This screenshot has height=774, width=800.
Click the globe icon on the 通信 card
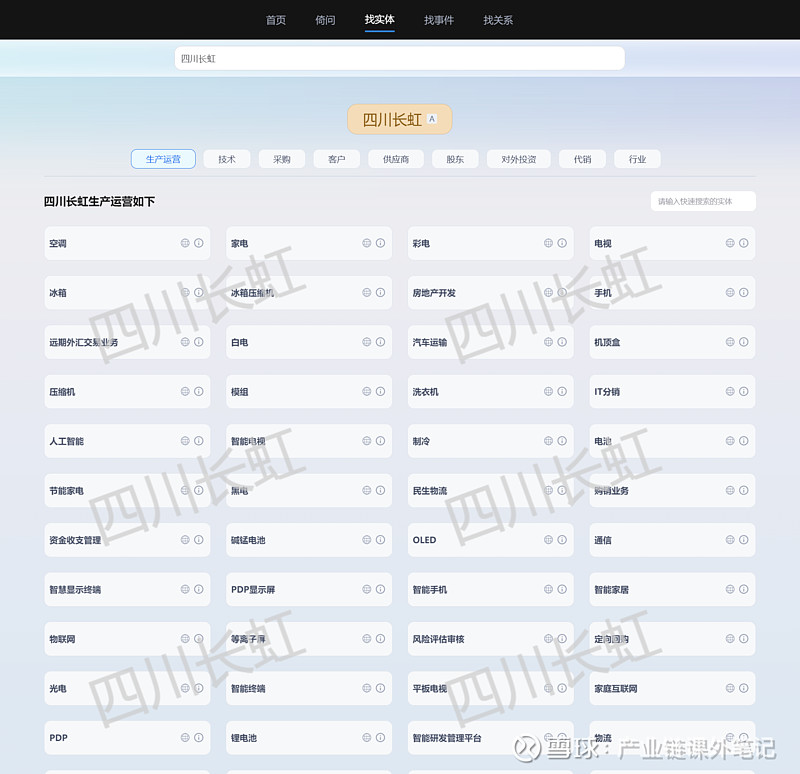pyautogui.click(x=730, y=540)
